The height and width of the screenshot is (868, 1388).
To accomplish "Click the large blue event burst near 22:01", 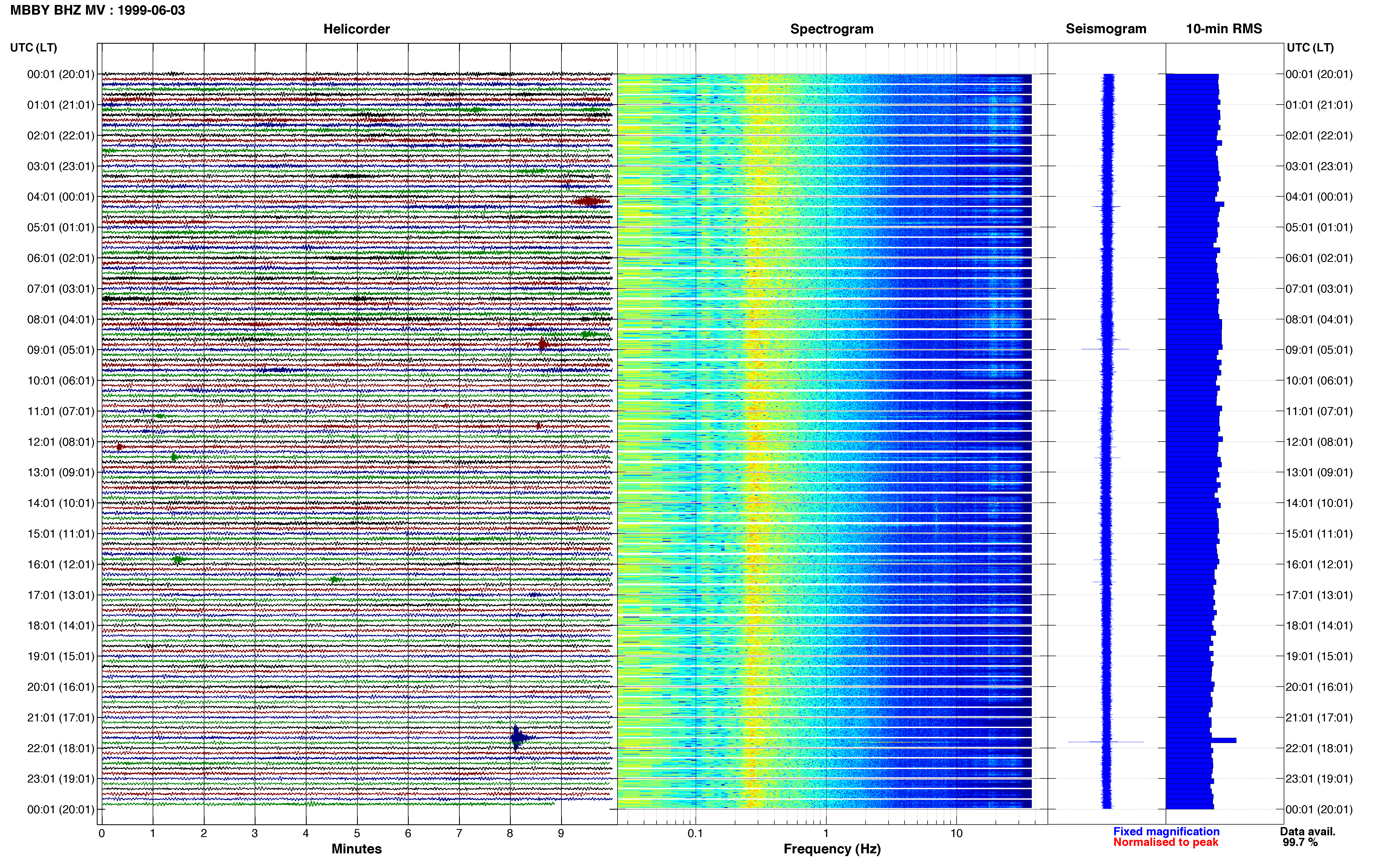I will coord(518,738).
